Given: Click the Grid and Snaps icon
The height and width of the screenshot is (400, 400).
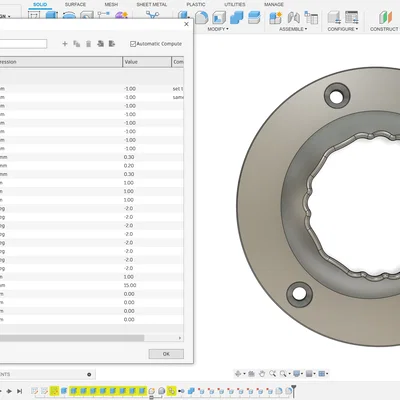Looking at the screenshot, I should pos(309,374).
